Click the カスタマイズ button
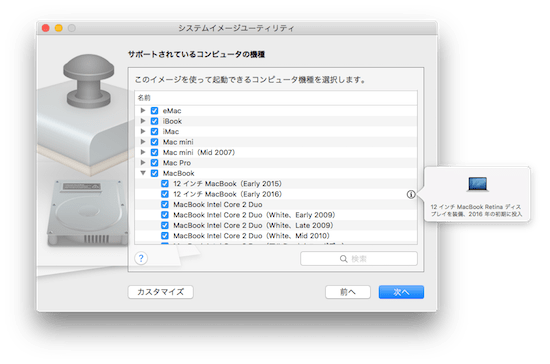 [161, 292]
